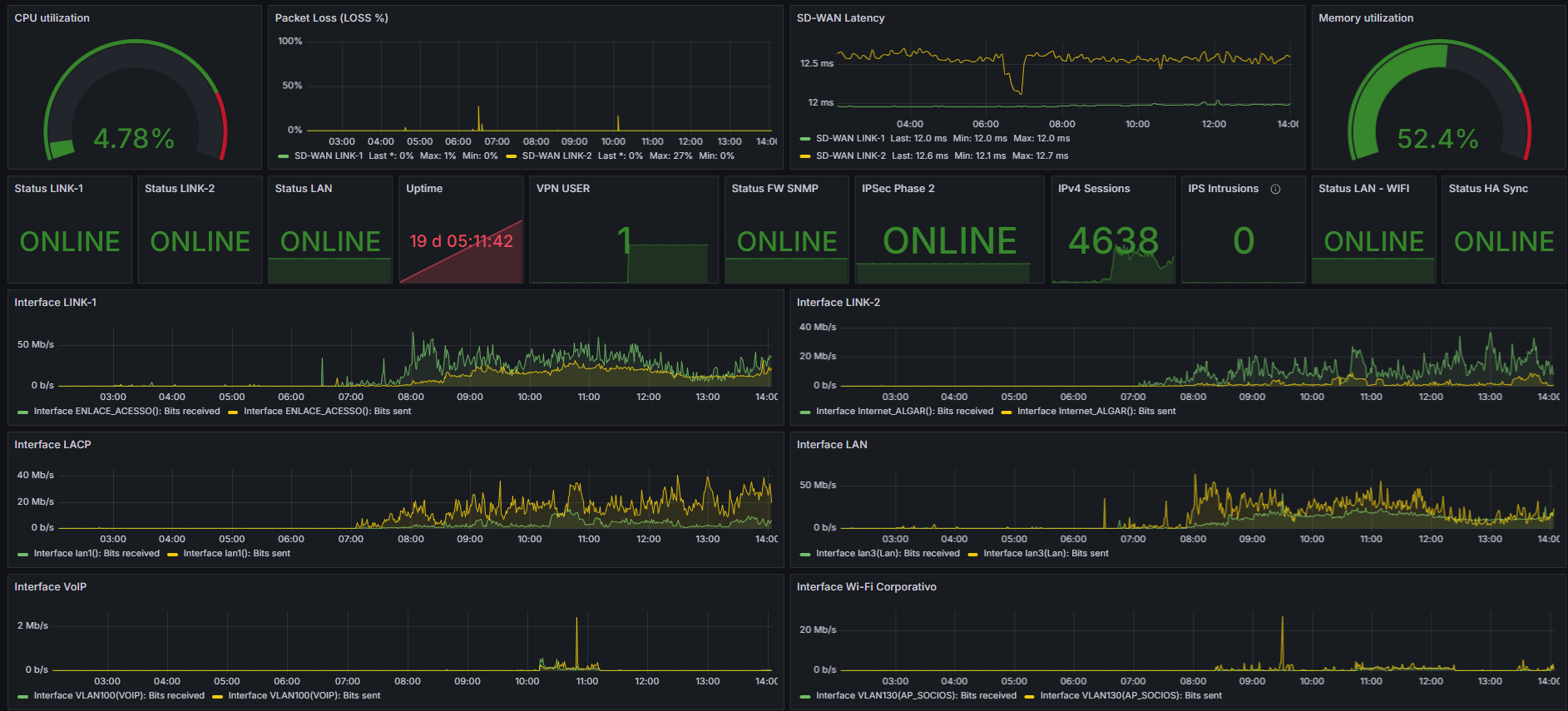Toggle VLAN100(VOIP) Bits received legend entry
The image size is (1568, 711).
click(x=119, y=695)
